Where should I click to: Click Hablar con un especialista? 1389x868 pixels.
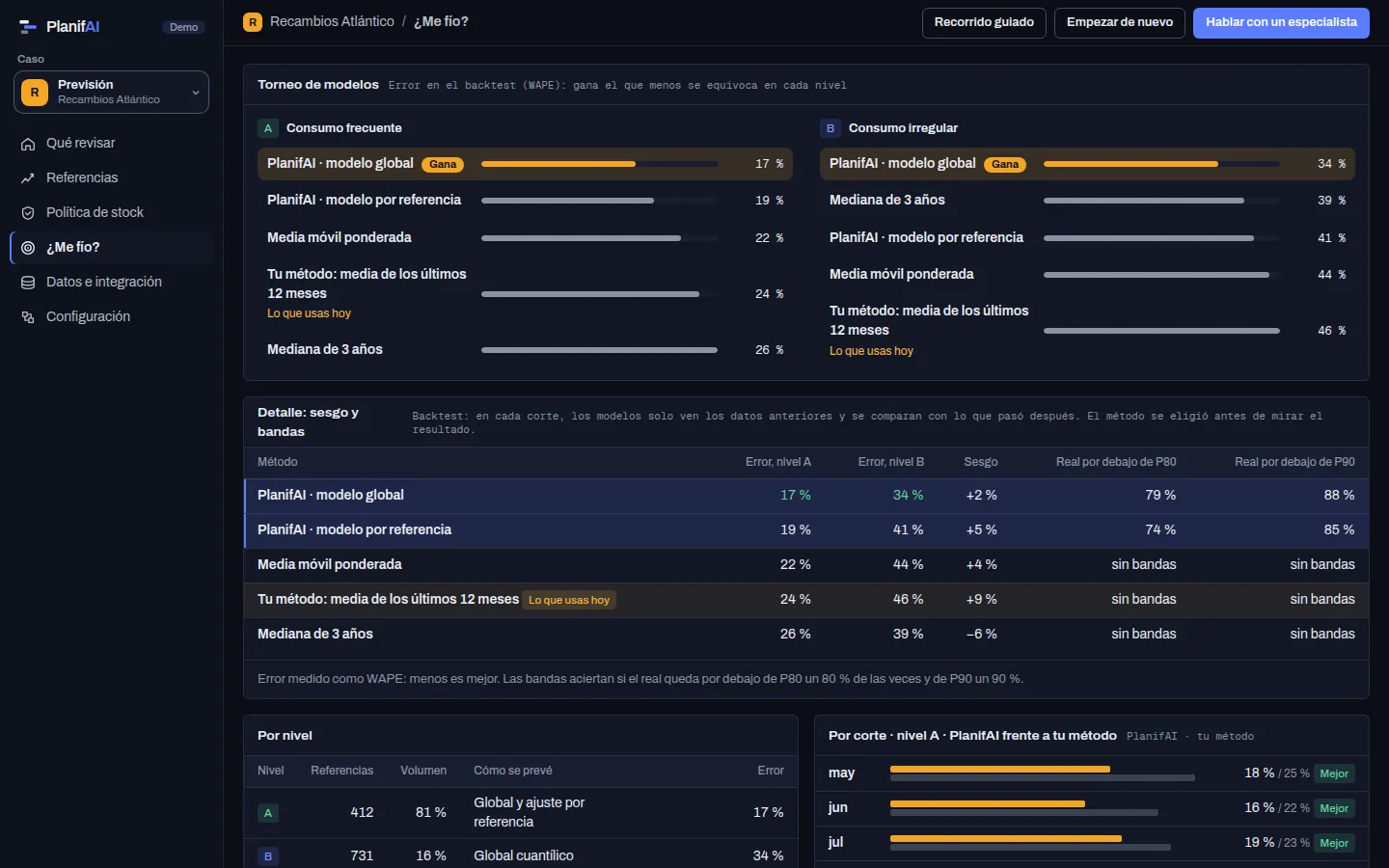(x=1281, y=23)
